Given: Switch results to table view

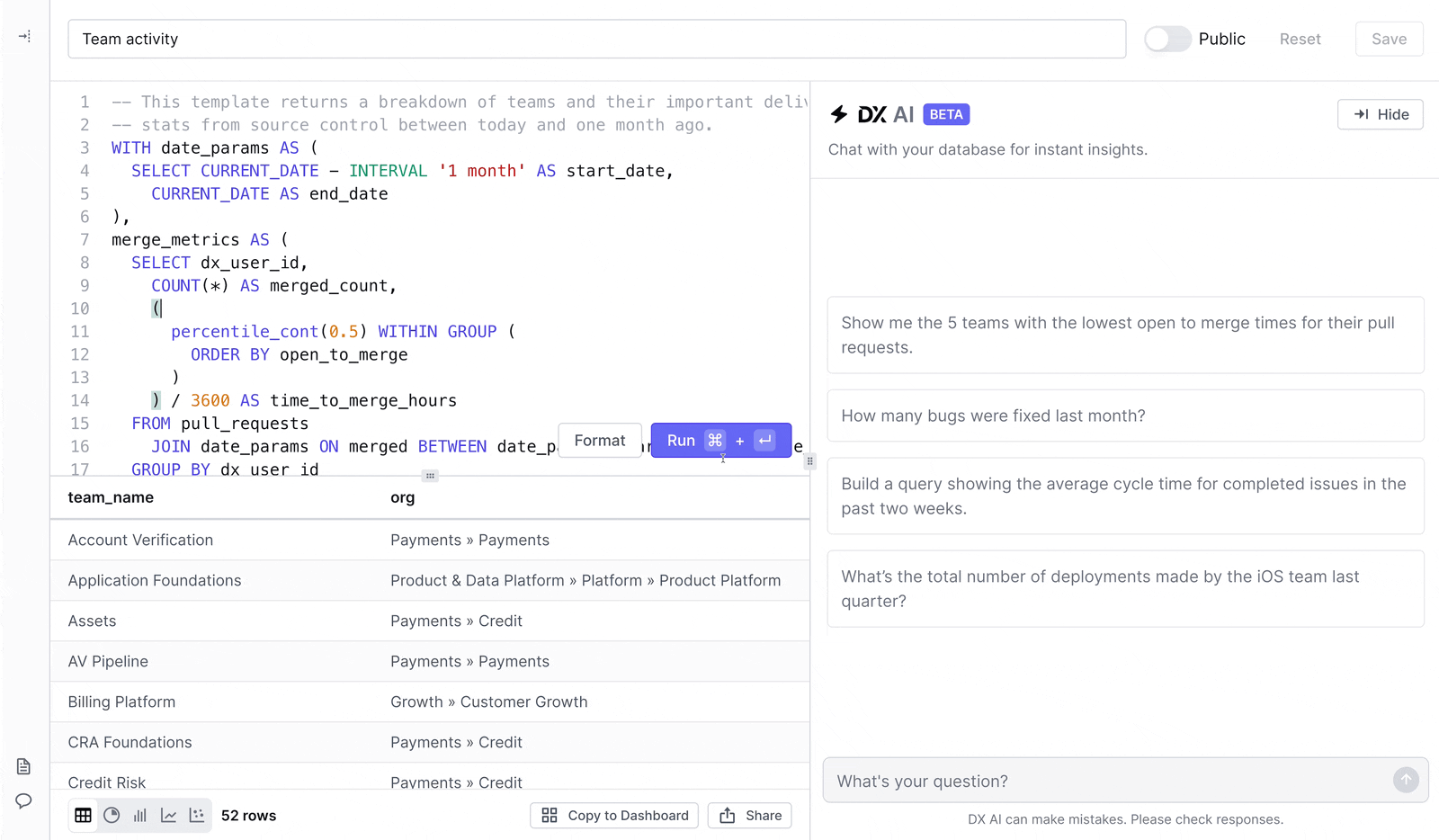Looking at the screenshot, I should (x=83, y=816).
